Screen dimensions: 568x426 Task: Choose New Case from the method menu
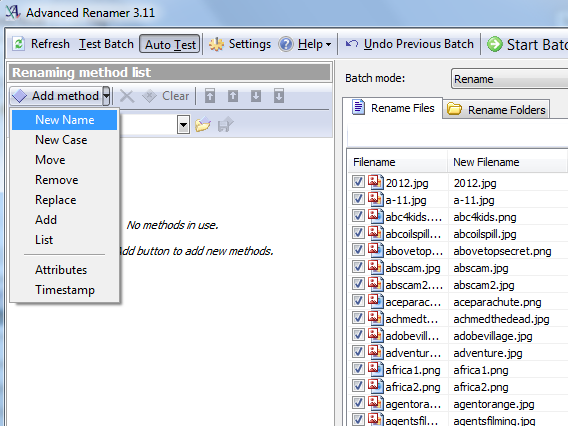pyautogui.click(x=61, y=140)
